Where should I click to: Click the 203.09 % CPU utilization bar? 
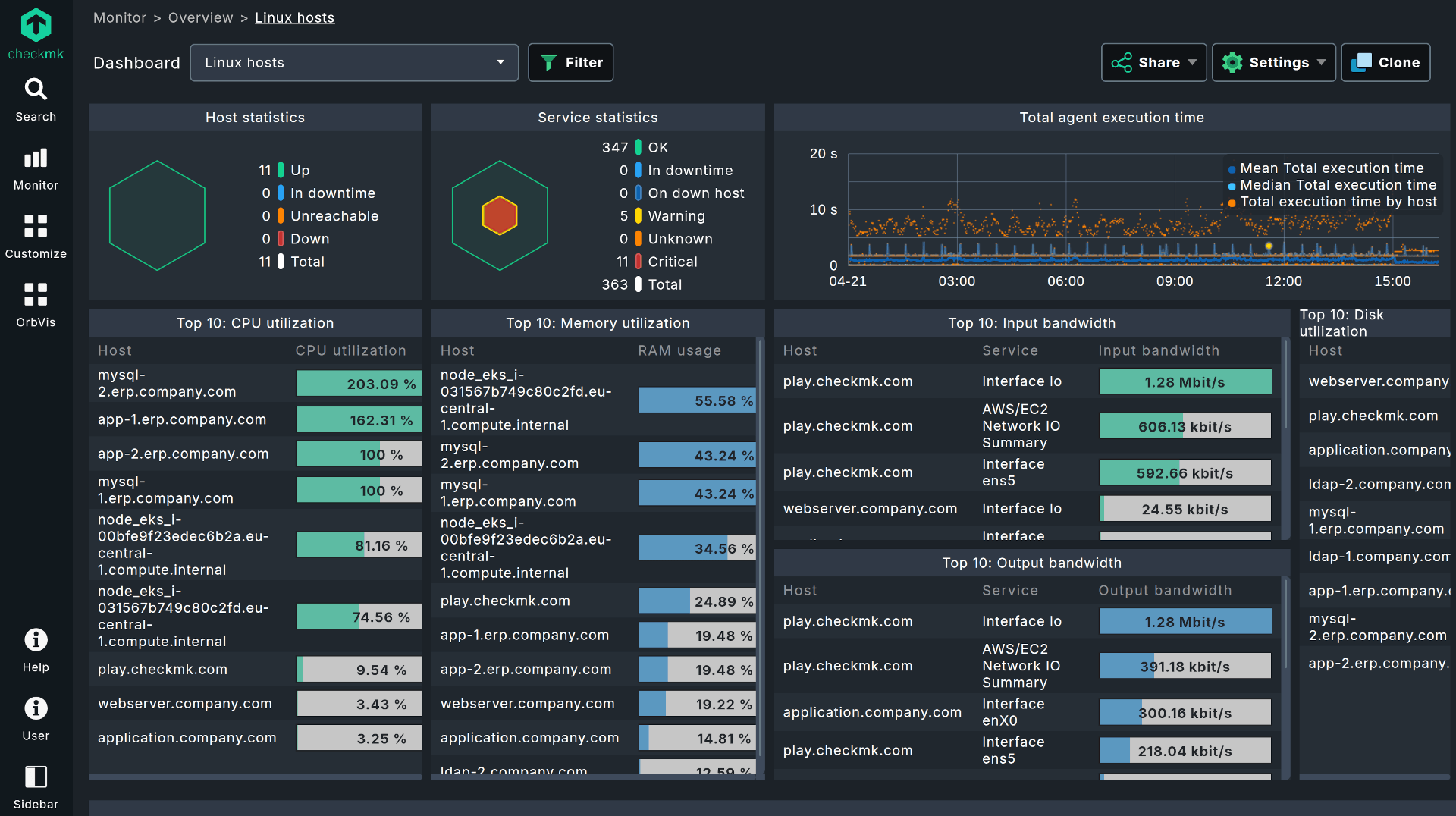tap(359, 384)
